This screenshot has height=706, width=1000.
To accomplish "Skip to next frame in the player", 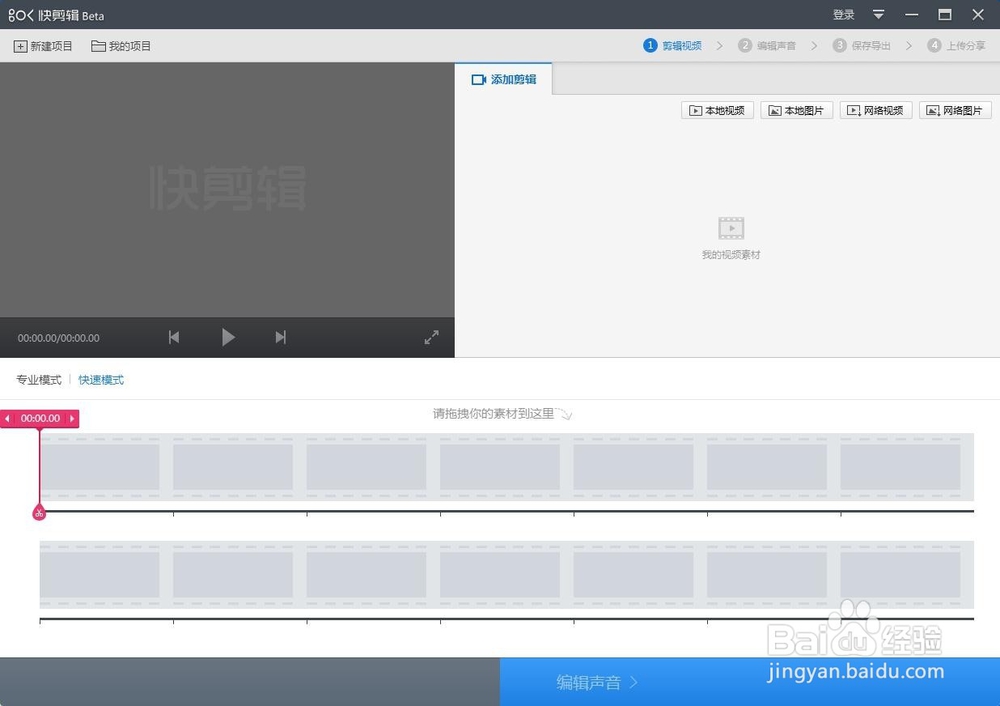I will click(x=281, y=337).
